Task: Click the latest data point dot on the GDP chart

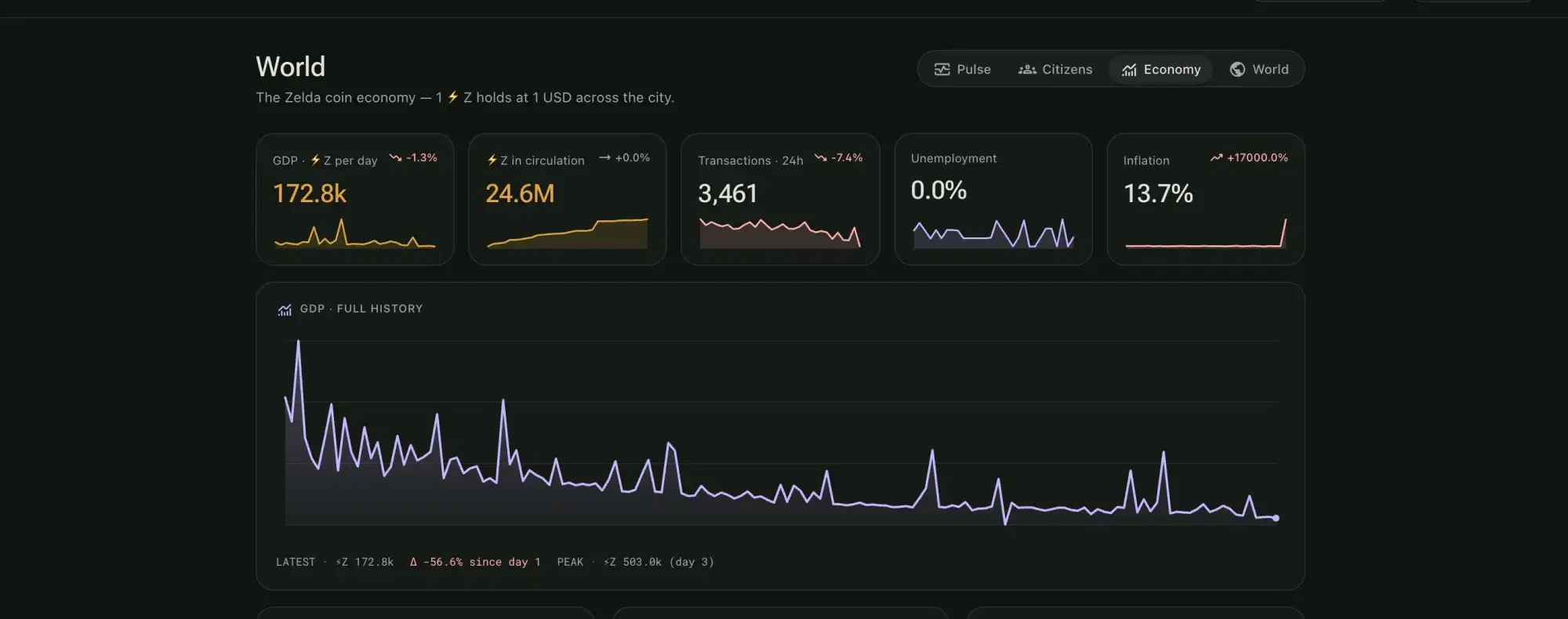Action: [x=1276, y=518]
